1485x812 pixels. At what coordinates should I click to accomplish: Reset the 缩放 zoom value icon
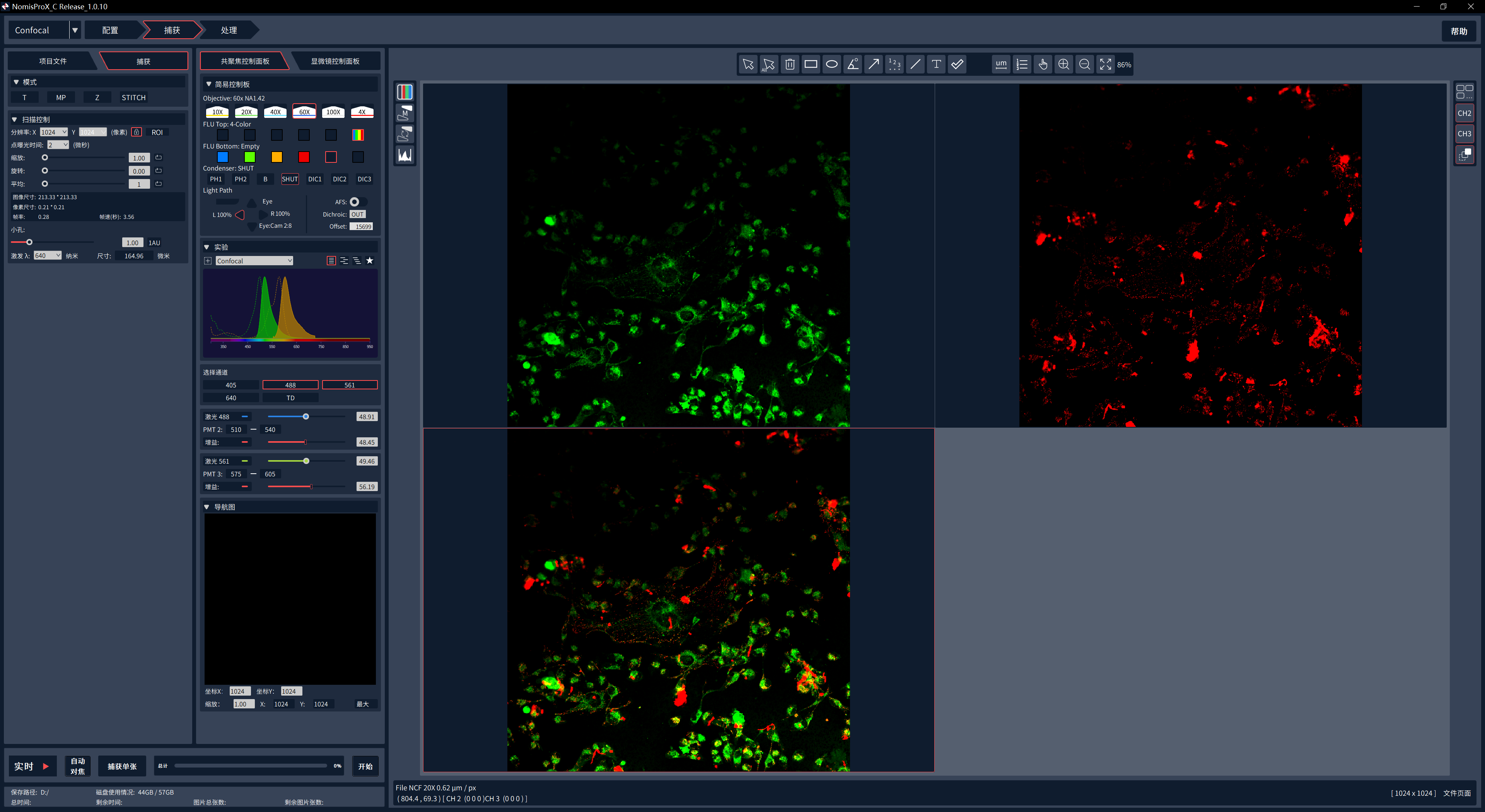click(x=159, y=157)
